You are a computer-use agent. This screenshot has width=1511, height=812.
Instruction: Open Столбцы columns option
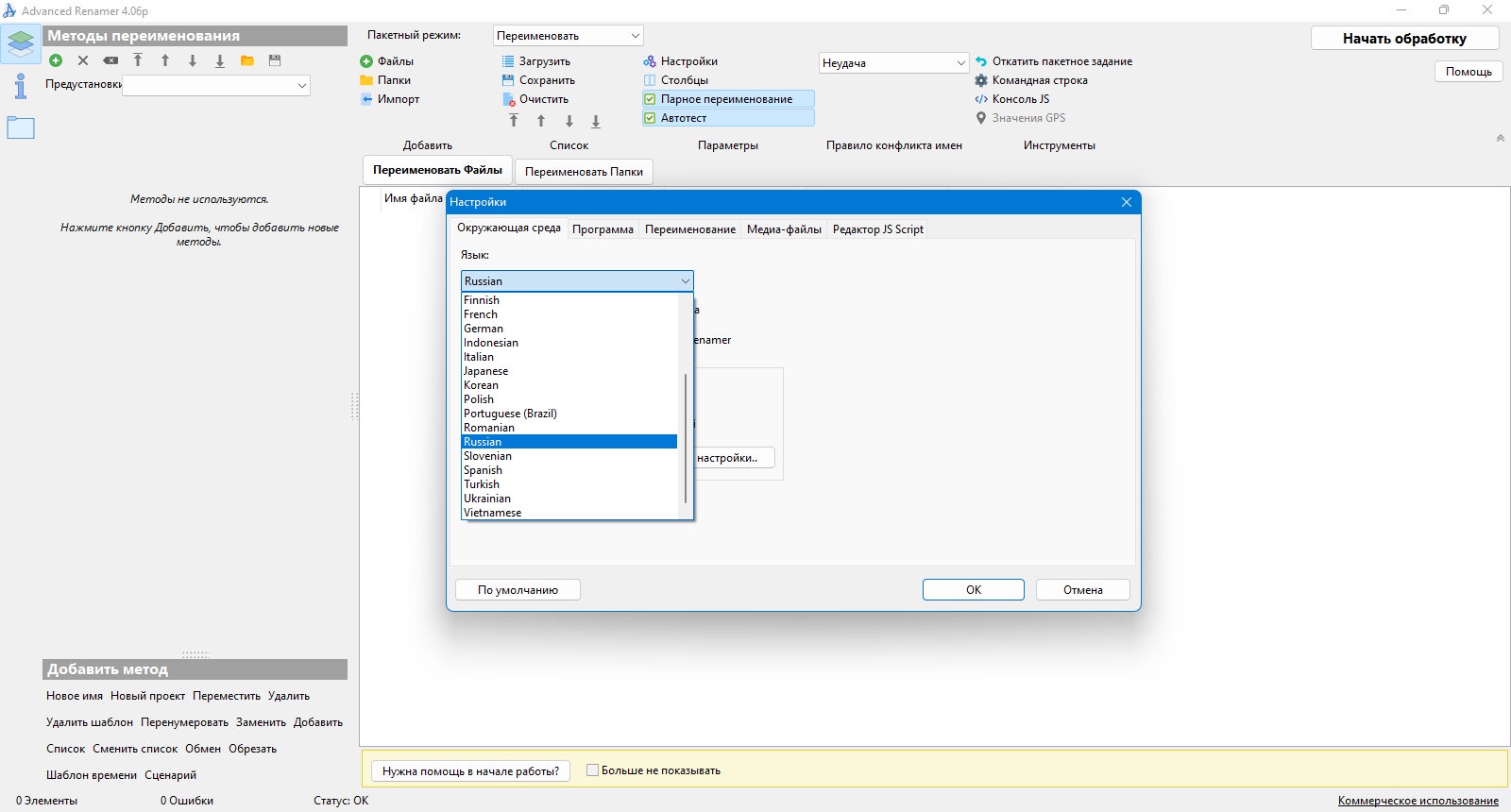[676, 80]
